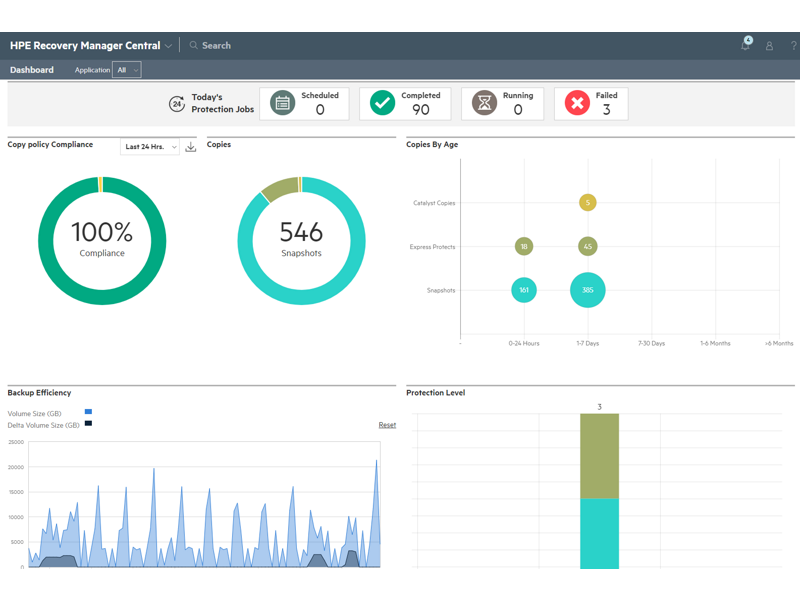This screenshot has height=600, width=800.
Task: Toggle the Volume Size (GB) legend swatch
Action: (x=88, y=412)
